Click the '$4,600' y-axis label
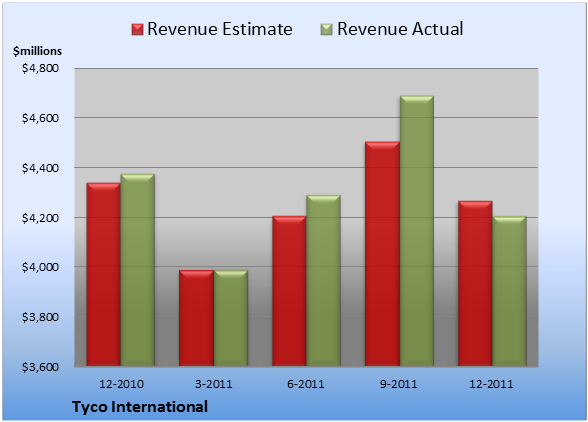The width and height of the screenshot is (588, 422). pyautogui.click(x=40, y=118)
